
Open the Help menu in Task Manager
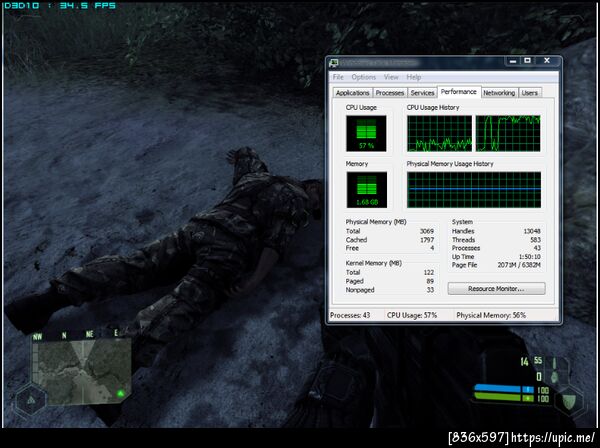tap(414, 77)
